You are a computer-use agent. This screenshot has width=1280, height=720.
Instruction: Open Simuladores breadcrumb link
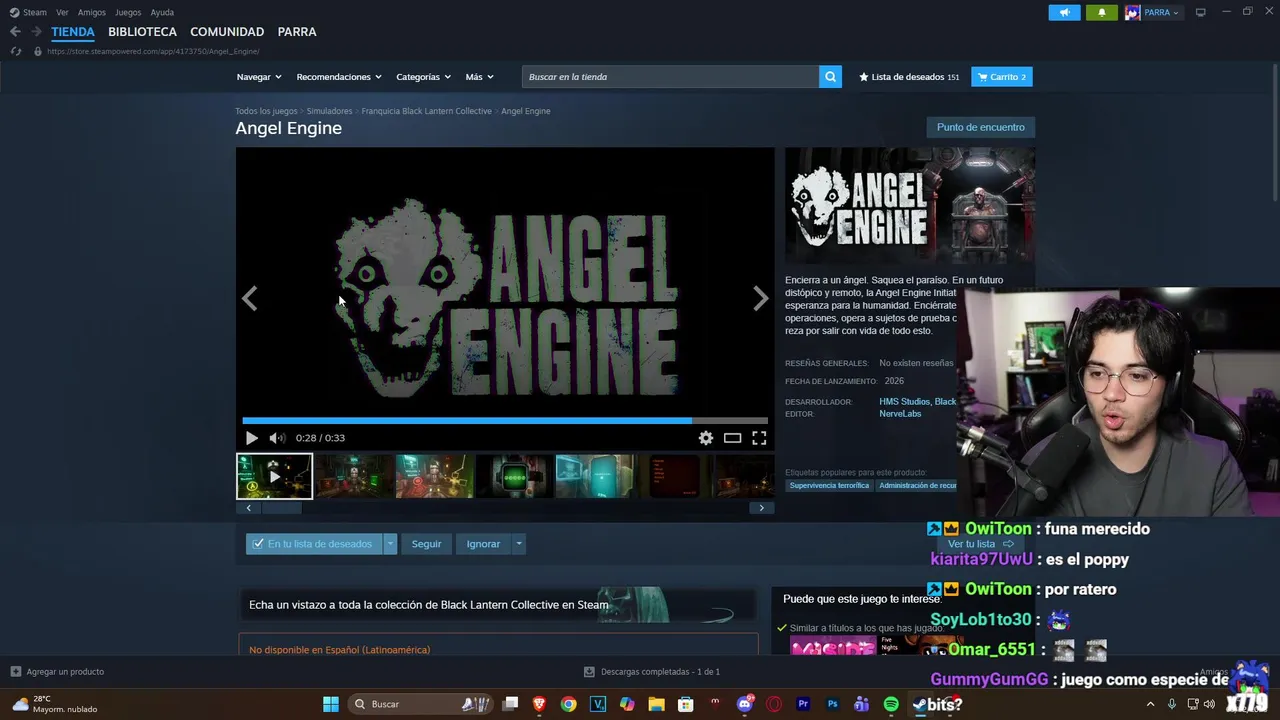point(329,111)
